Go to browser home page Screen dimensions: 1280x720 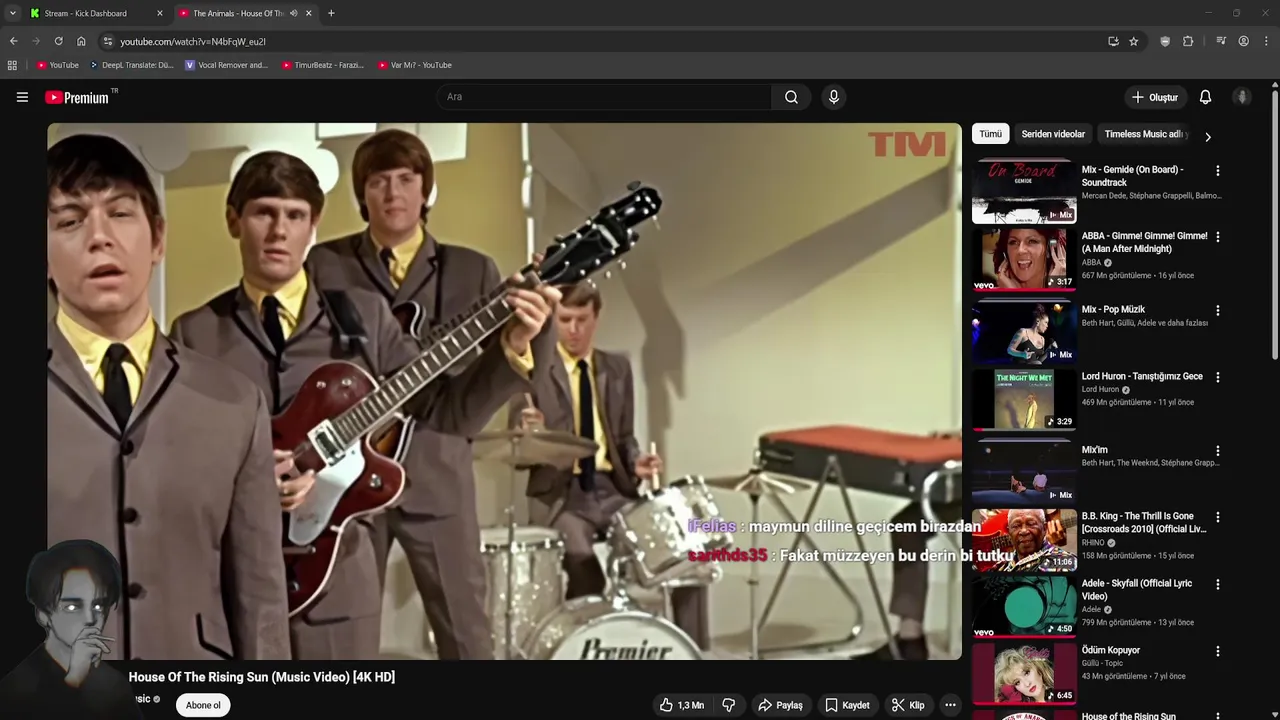pyautogui.click(x=81, y=41)
